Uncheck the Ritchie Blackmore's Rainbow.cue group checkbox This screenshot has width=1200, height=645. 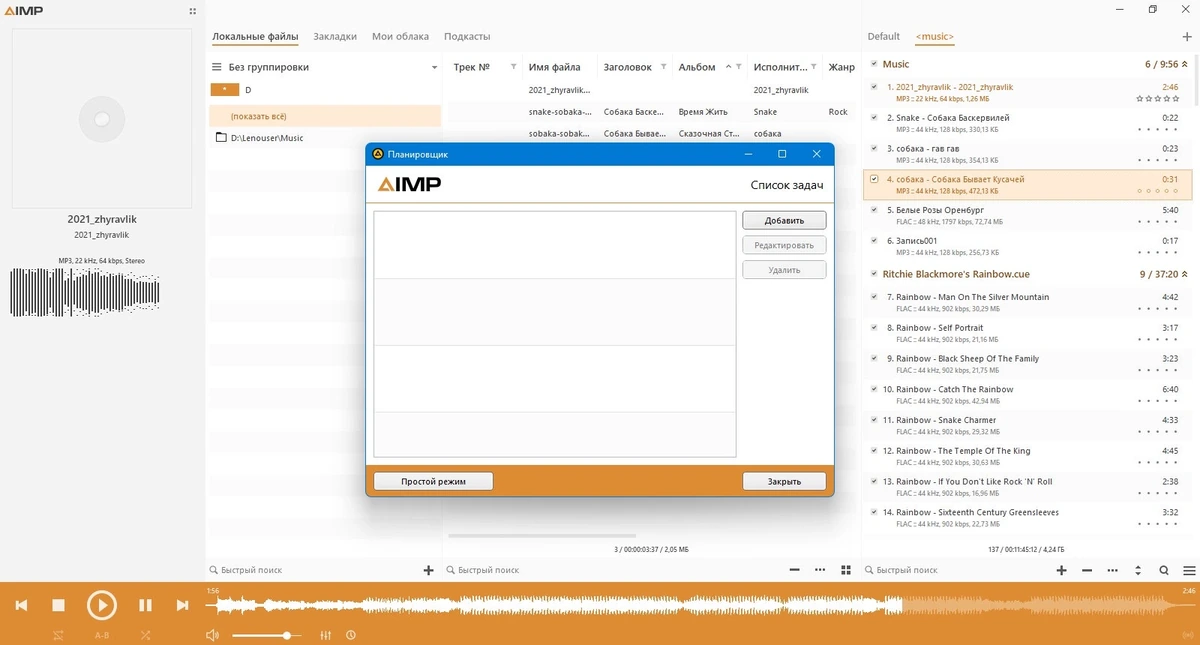pyautogui.click(x=874, y=274)
